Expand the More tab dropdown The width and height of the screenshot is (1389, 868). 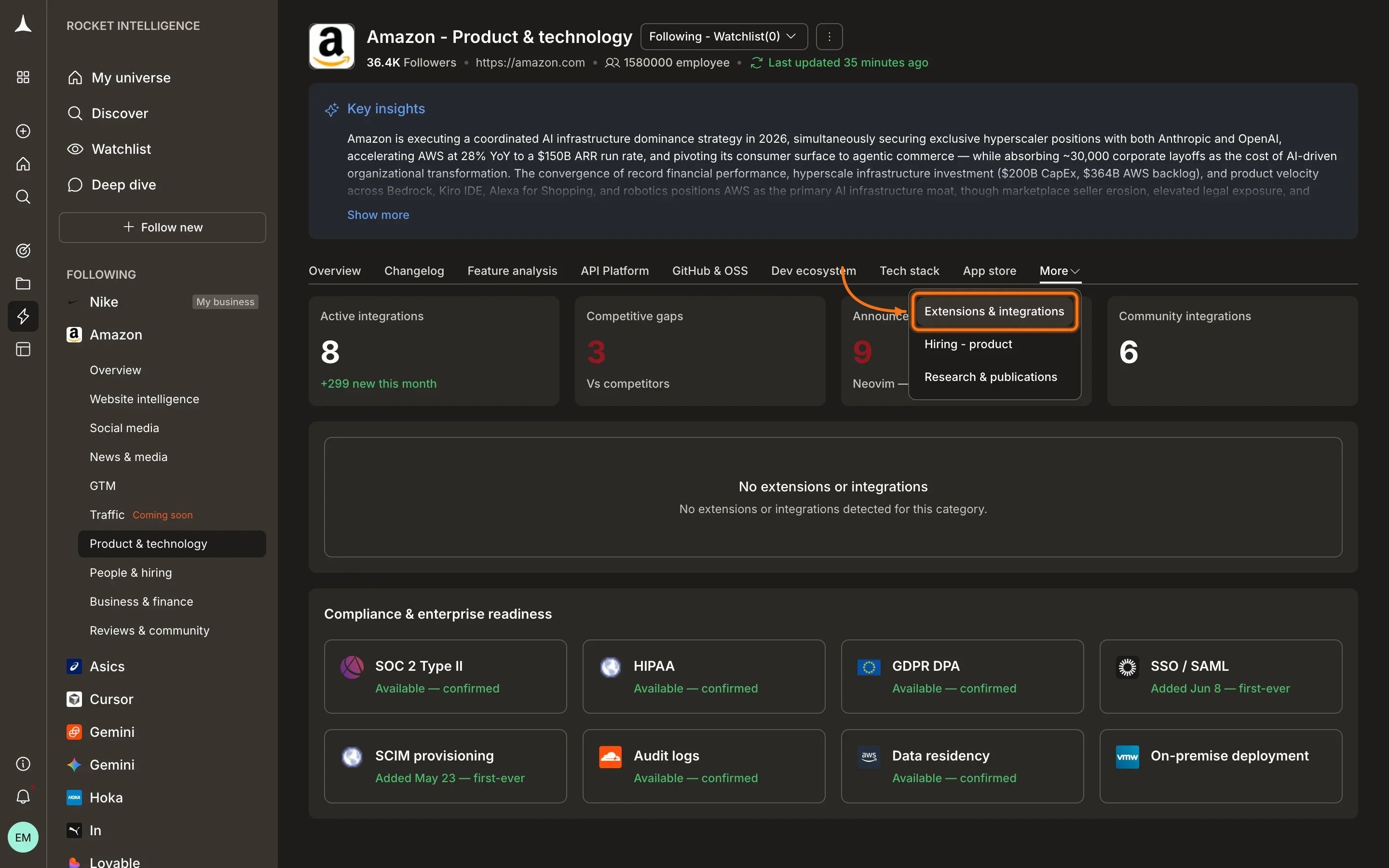(1060, 271)
